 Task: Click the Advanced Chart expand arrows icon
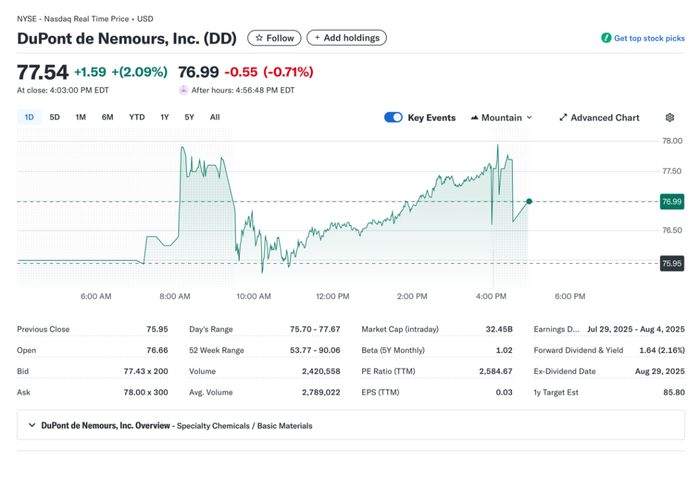[x=563, y=117]
